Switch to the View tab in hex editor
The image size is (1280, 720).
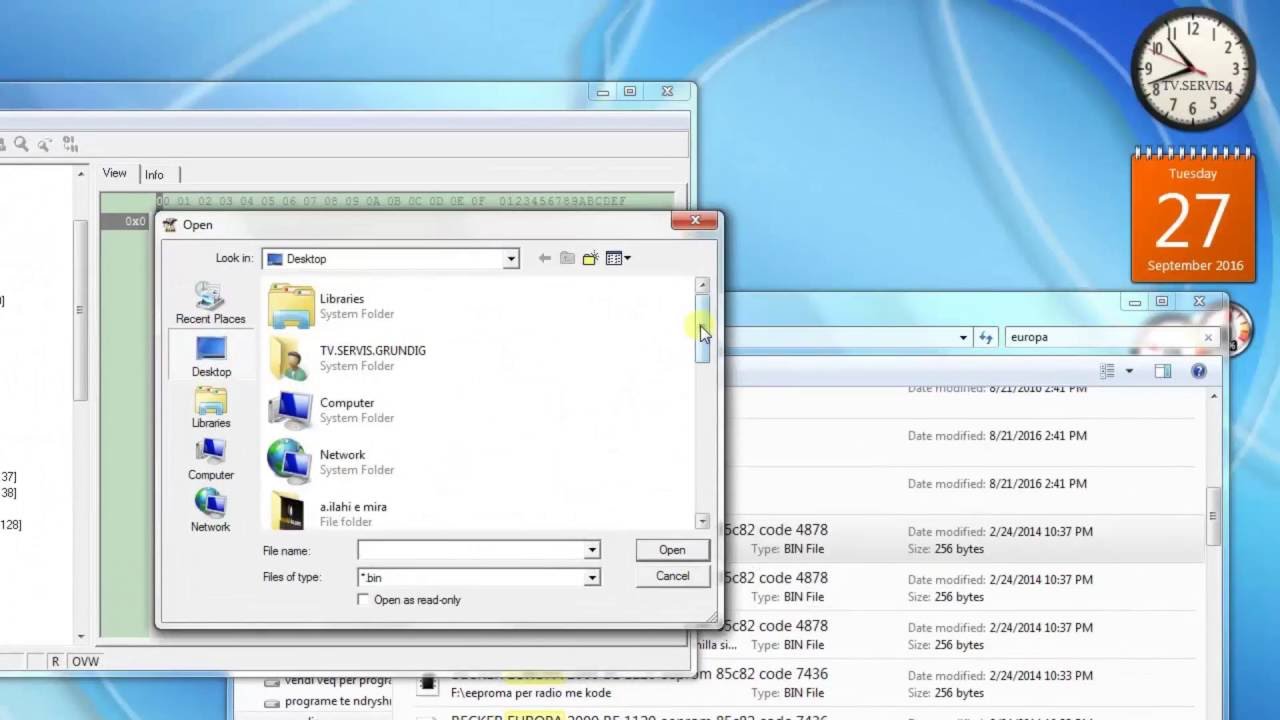point(115,173)
